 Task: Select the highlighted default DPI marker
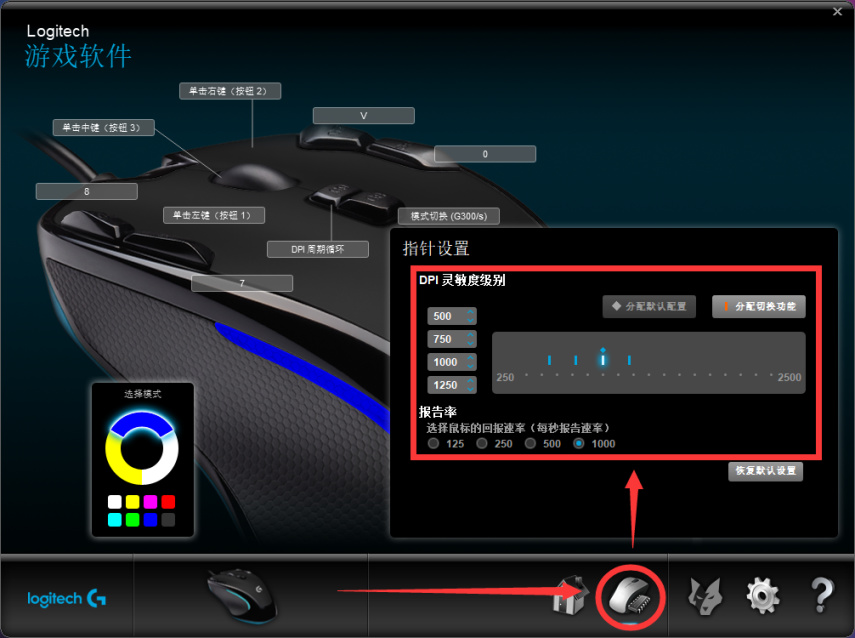tap(603, 359)
